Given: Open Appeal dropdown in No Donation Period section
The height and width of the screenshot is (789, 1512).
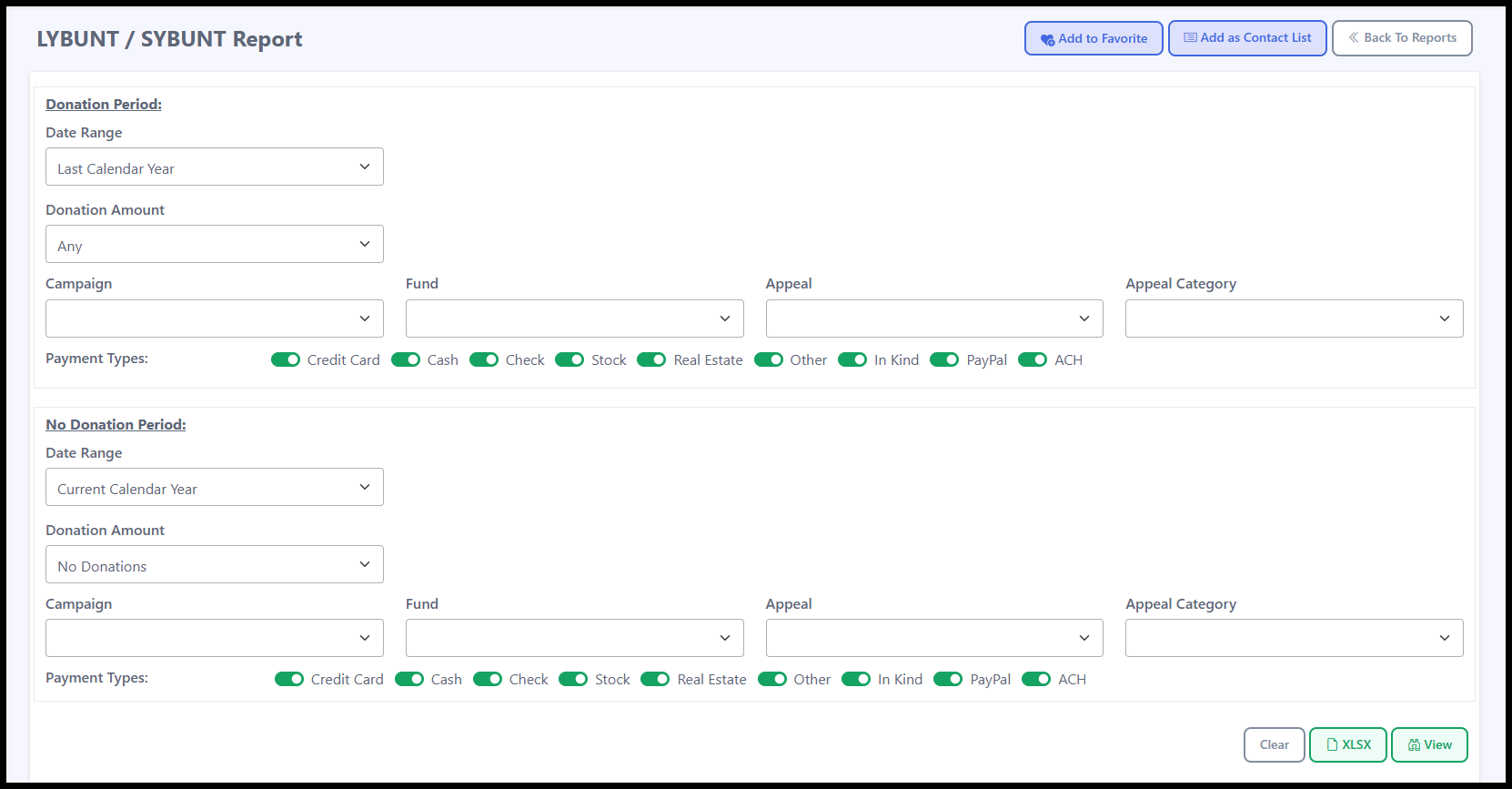Looking at the screenshot, I should 934,638.
